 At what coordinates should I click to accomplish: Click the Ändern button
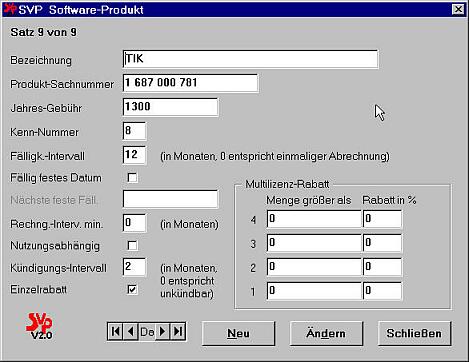click(326, 333)
